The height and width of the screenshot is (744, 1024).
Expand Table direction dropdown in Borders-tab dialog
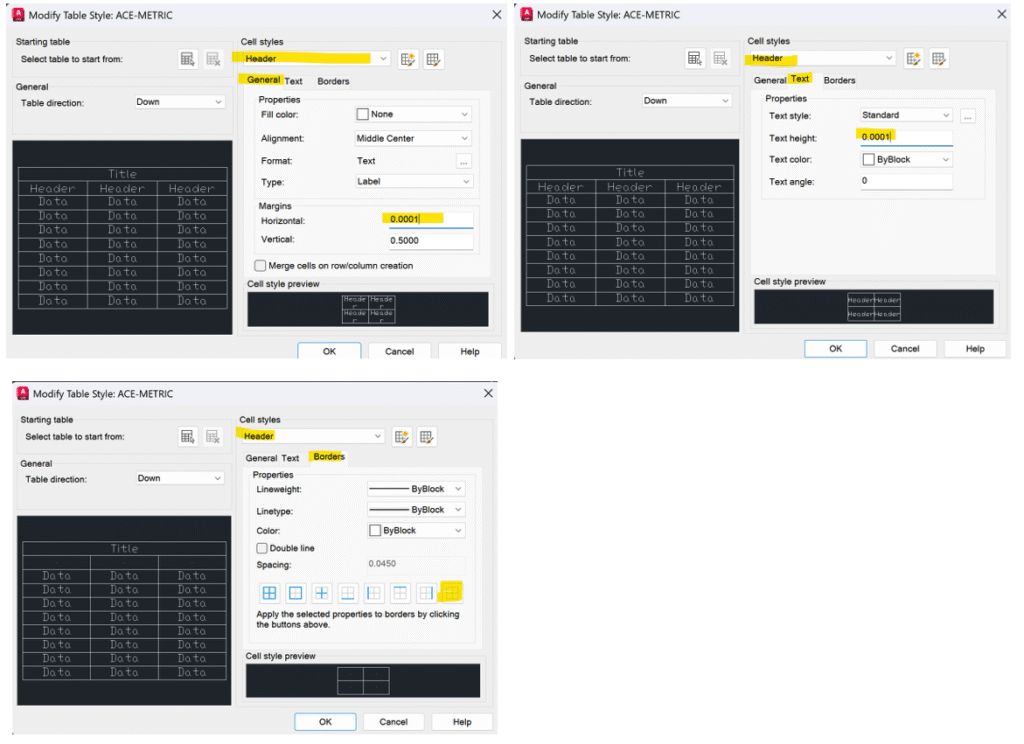pyautogui.click(x=180, y=478)
